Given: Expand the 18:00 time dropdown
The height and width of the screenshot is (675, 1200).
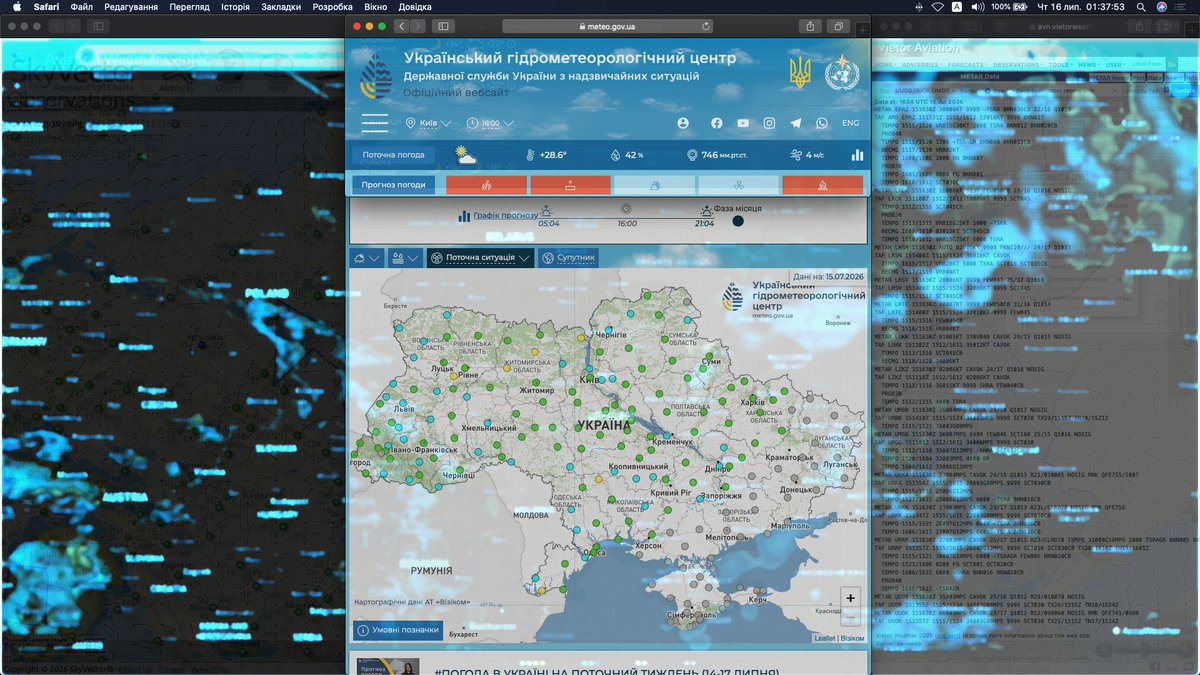Looking at the screenshot, I should [x=491, y=123].
